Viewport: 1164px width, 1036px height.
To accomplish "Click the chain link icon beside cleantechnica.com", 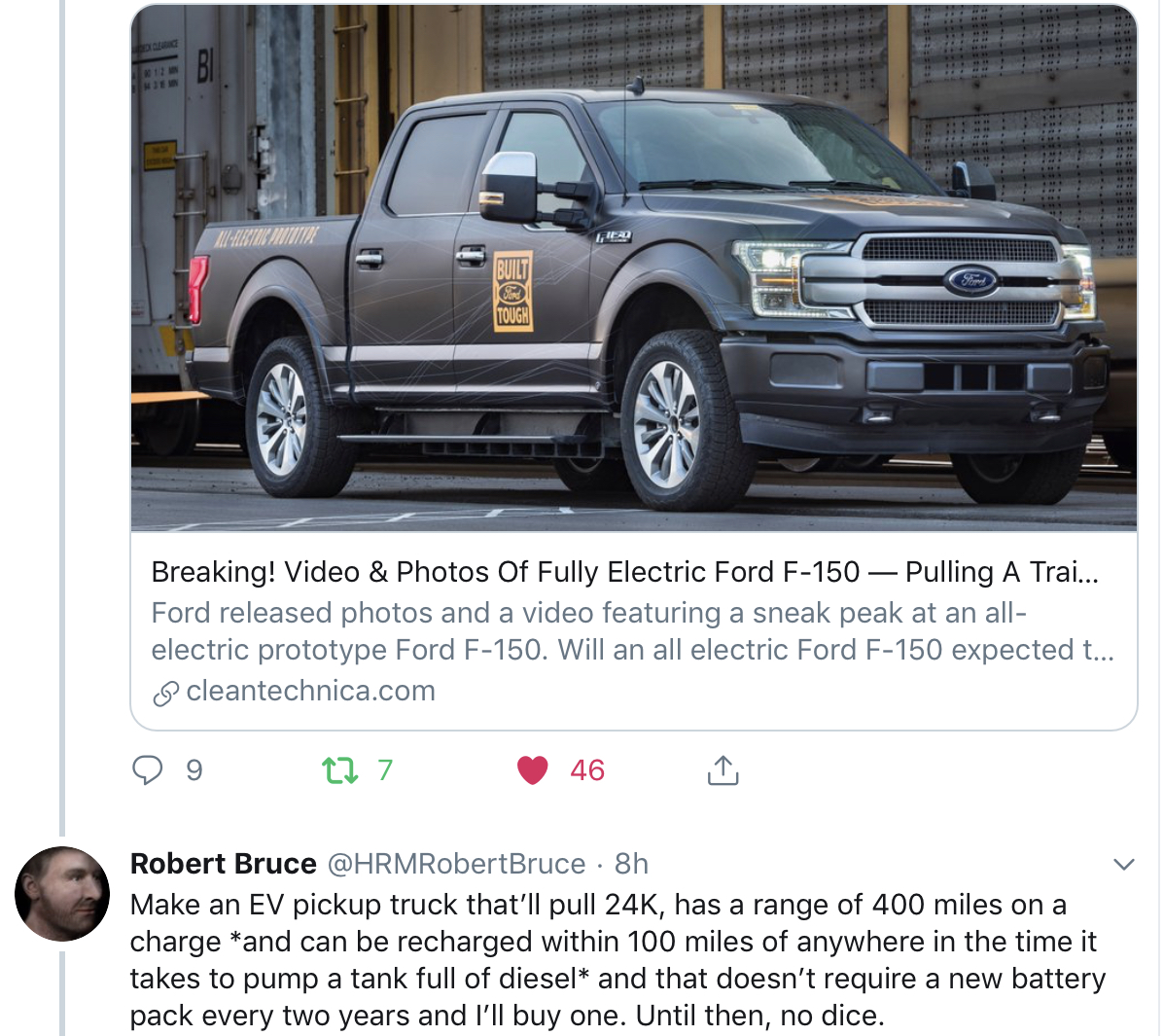I will click(x=165, y=693).
